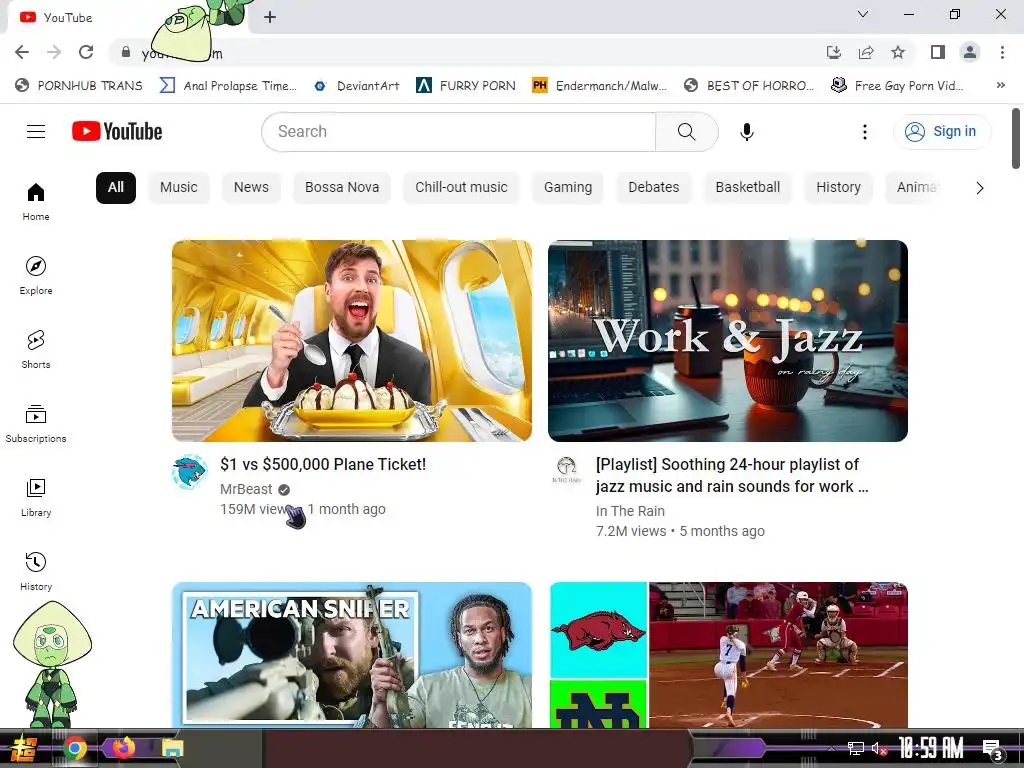
Task: Open History in the sidebar
Action: (36, 571)
